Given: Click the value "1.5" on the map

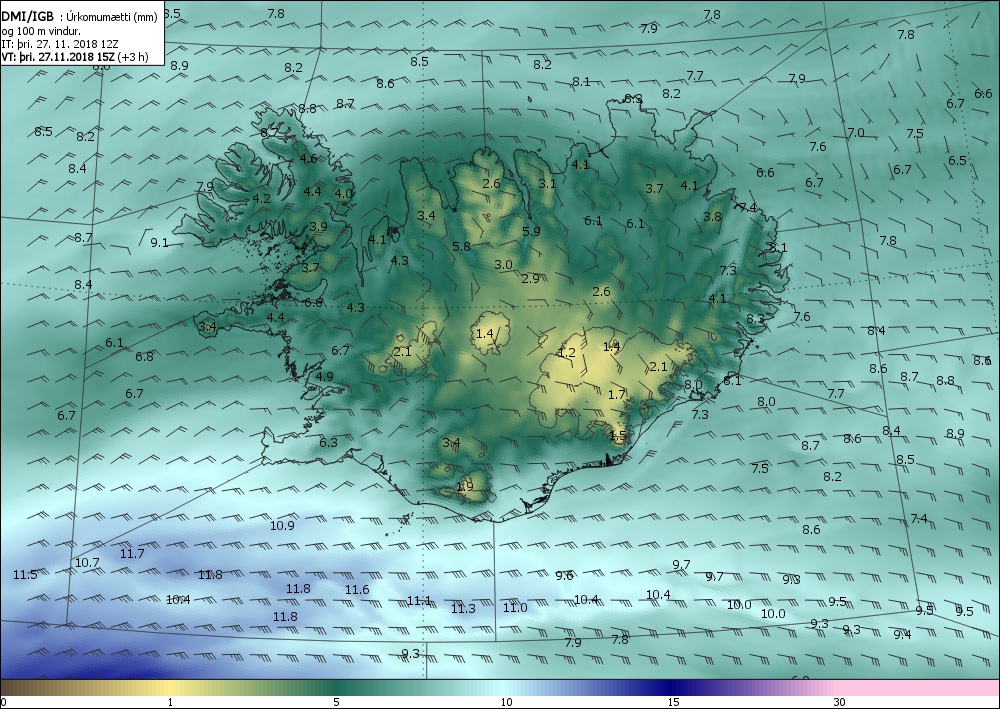Looking at the screenshot, I should [x=618, y=435].
